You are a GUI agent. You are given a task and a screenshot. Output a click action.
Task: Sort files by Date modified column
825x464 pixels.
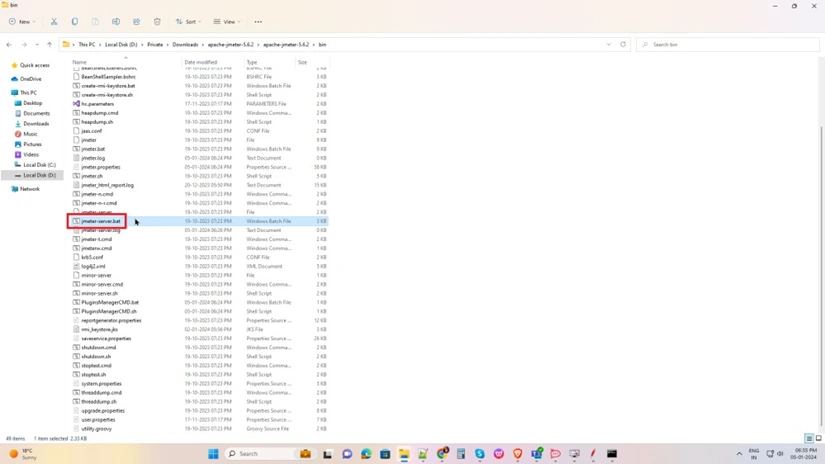200,62
